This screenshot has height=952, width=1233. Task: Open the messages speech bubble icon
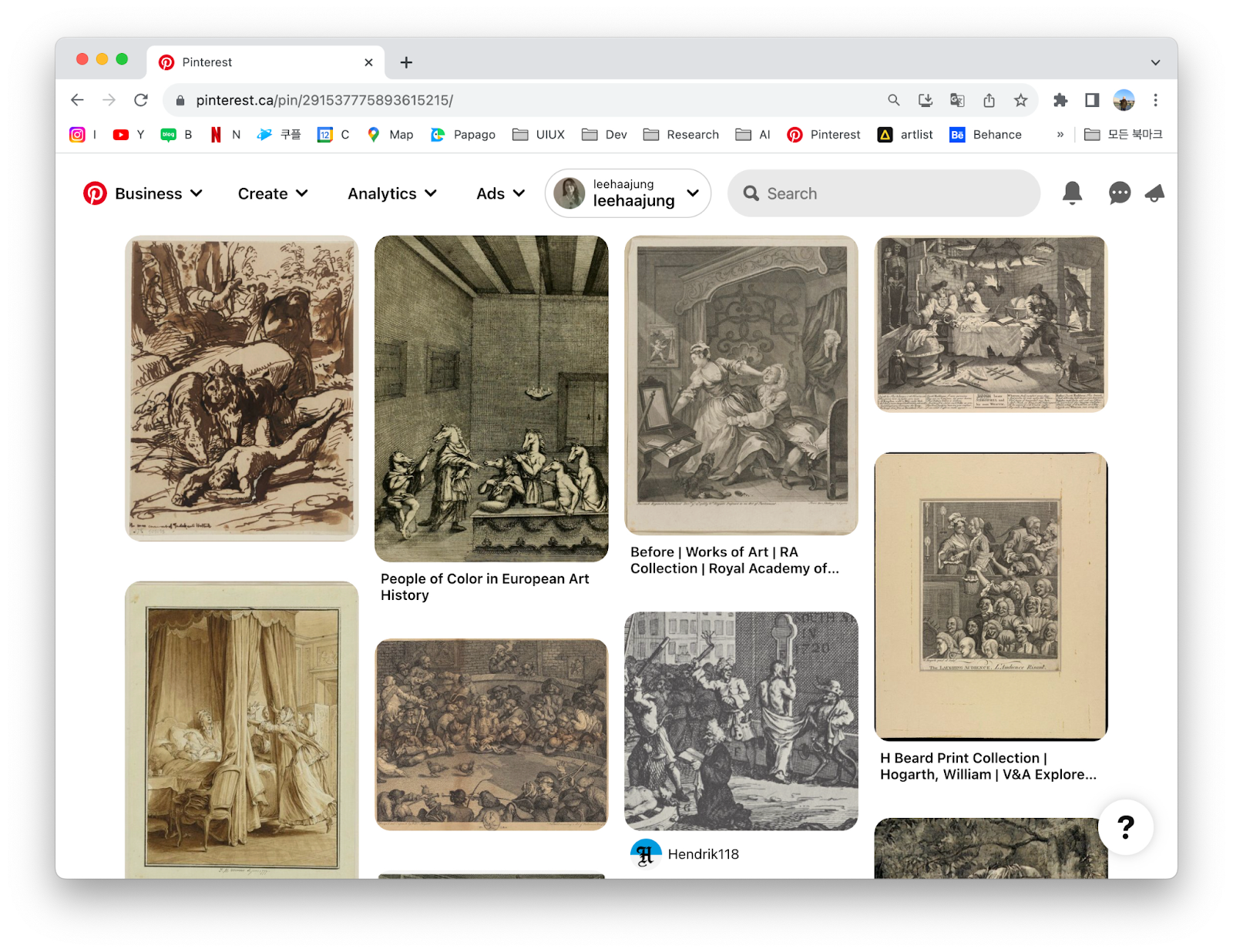(x=1119, y=193)
